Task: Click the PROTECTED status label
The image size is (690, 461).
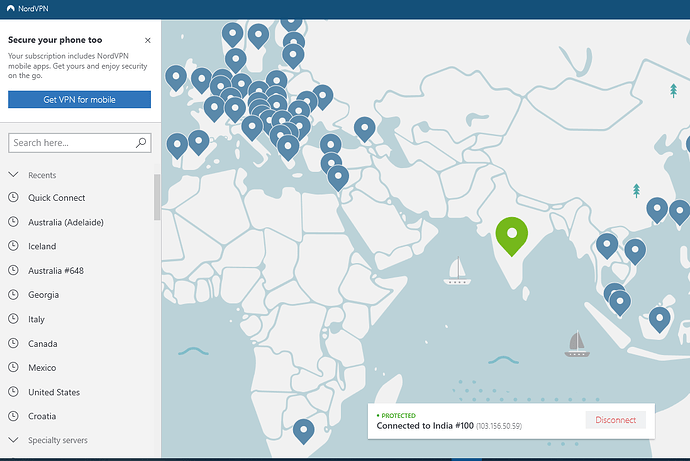Action: [398, 415]
